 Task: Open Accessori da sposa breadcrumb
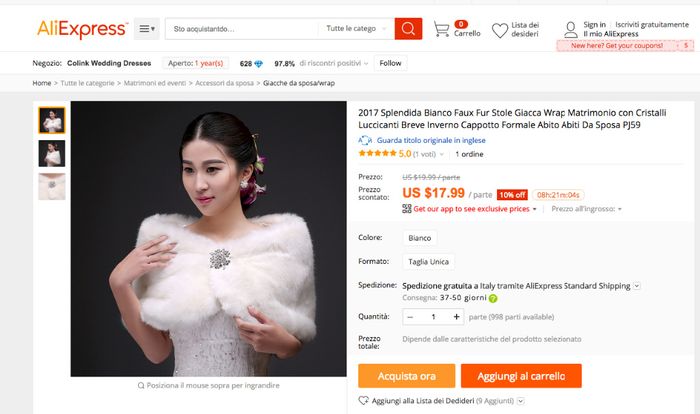point(225,83)
